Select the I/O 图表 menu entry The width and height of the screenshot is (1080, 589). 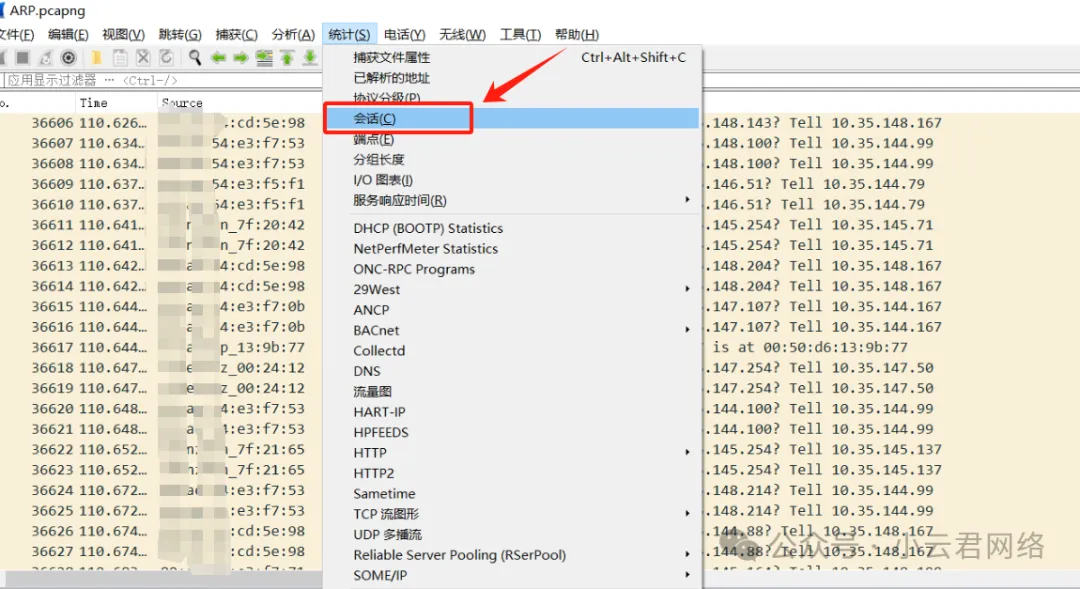[383, 180]
